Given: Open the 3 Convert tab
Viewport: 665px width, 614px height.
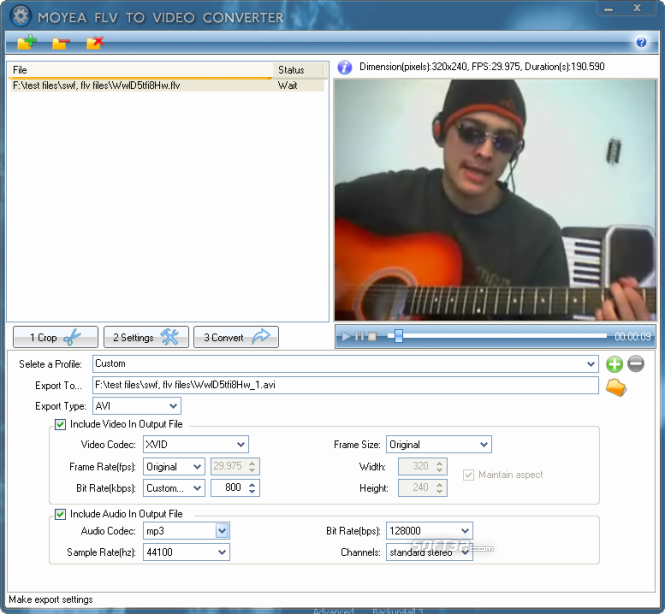Looking at the screenshot, I should pos(236,337).
